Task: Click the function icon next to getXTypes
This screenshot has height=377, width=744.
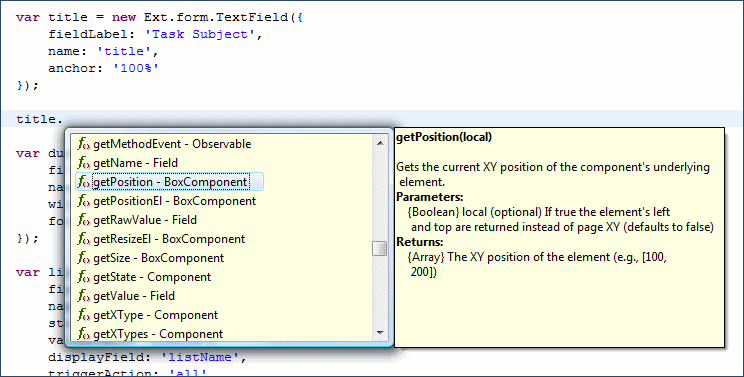Action: coord(84,334)
